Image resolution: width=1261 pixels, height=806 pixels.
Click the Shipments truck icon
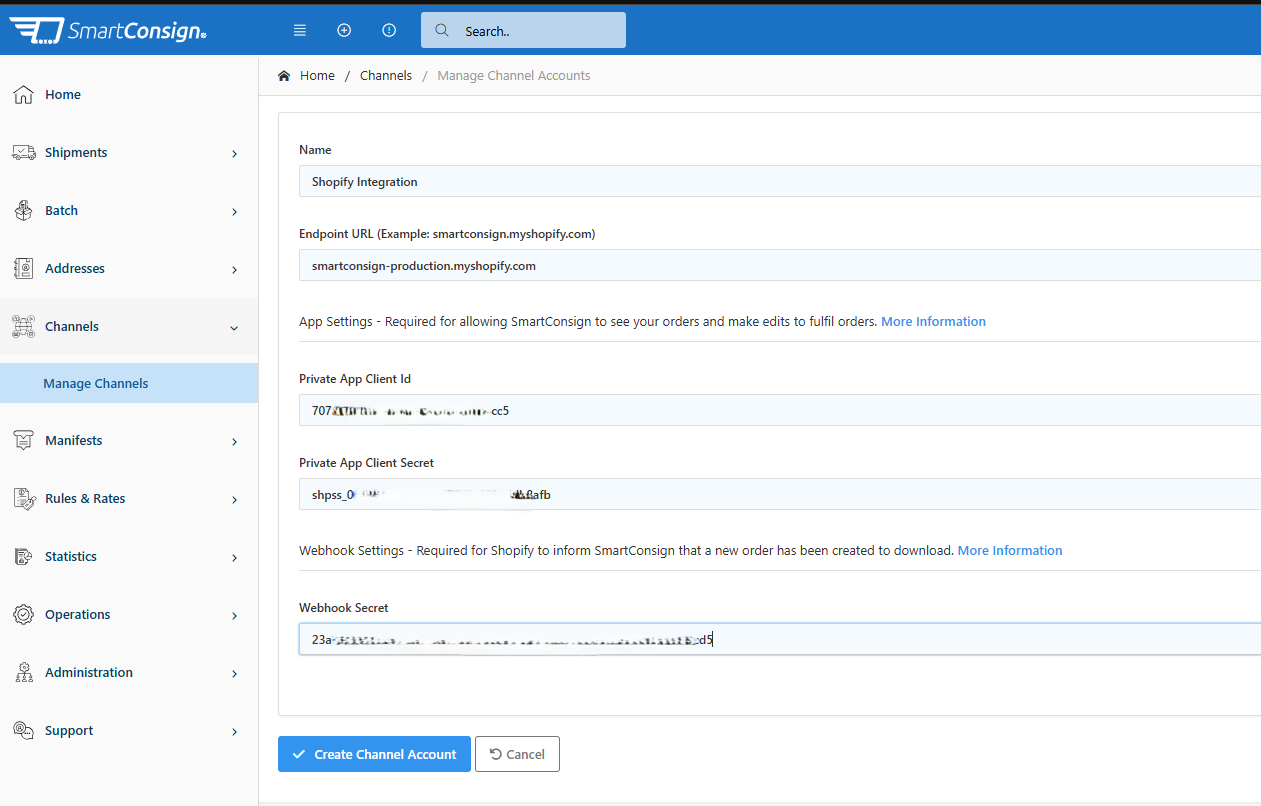(24, 153)
